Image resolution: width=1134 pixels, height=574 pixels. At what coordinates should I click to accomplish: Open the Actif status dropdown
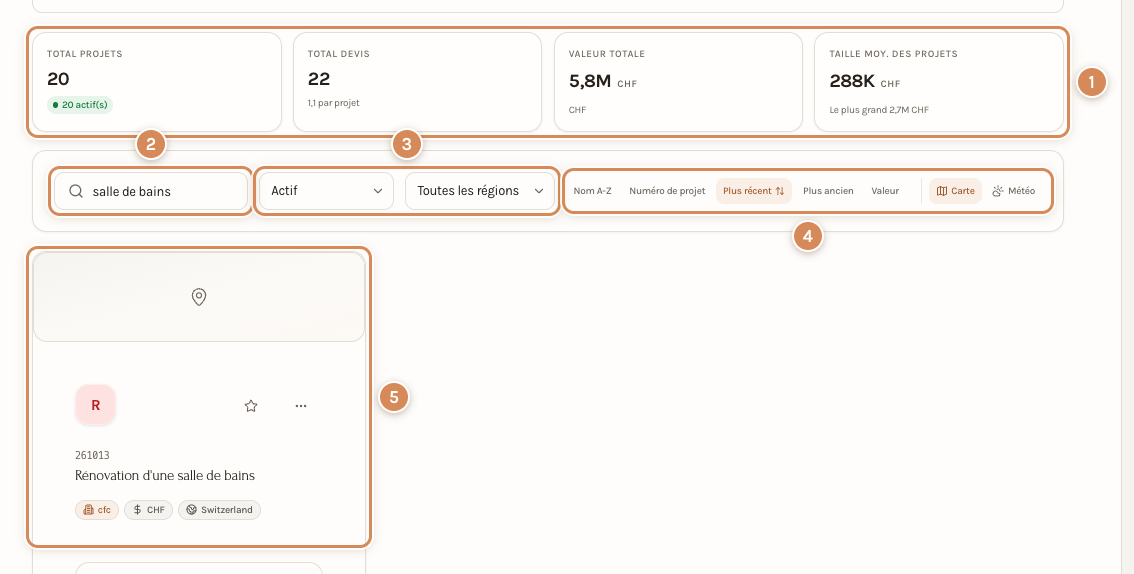(x=326, y=191)
